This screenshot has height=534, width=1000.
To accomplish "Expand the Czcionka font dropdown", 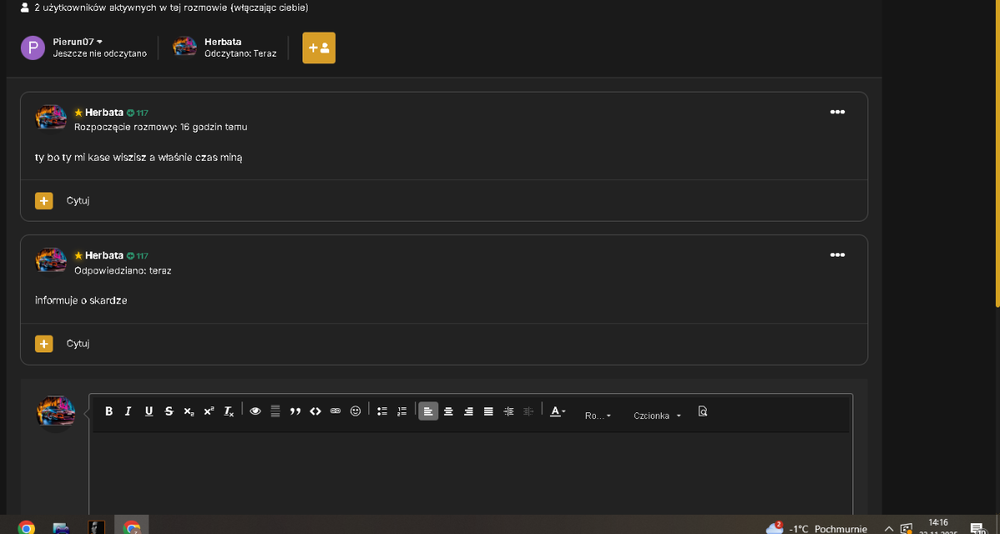I will pyautogui.click(x=657, y=415).
